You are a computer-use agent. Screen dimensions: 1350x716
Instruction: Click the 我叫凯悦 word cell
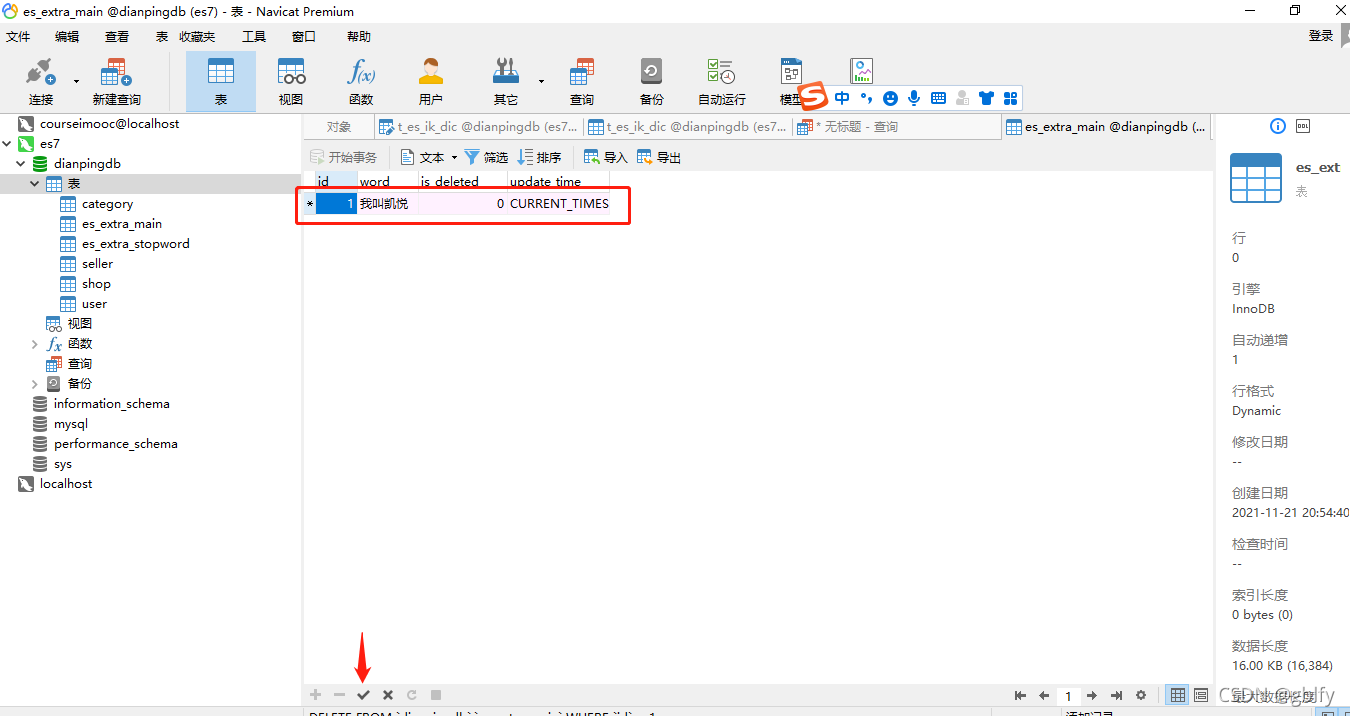[x=388, y=203]
